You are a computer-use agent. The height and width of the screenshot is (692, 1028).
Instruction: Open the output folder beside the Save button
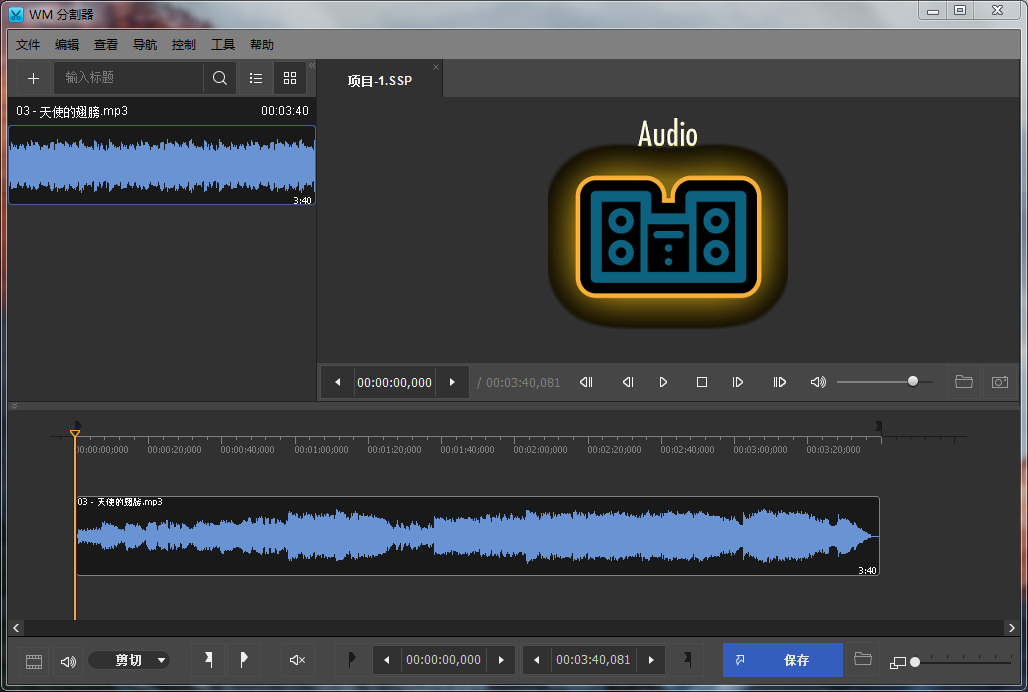click(863, 660)
